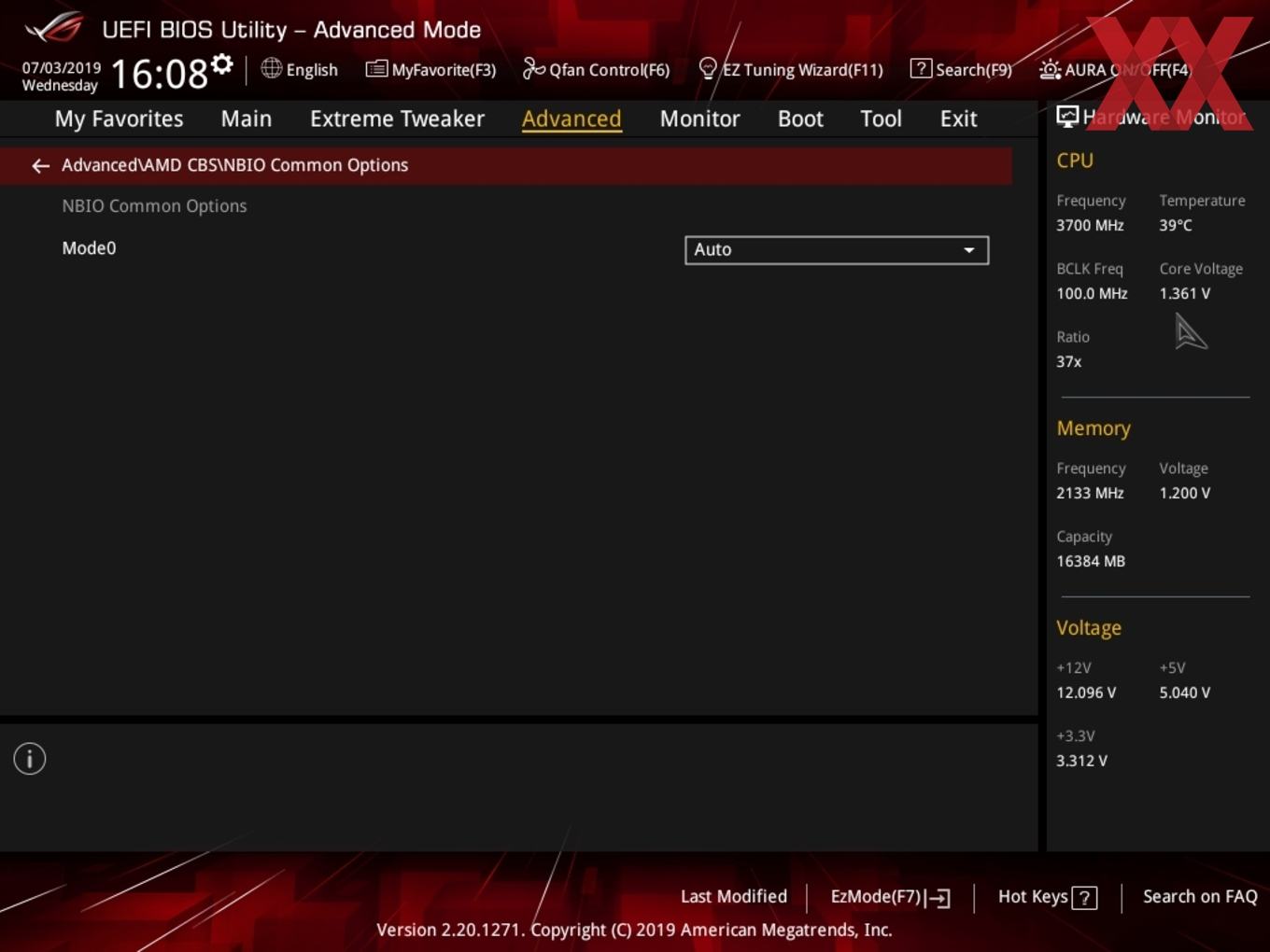Open the Monitor tab
Image resolution: width=1270 pixels, height=952 pixels.
[699, 119]
